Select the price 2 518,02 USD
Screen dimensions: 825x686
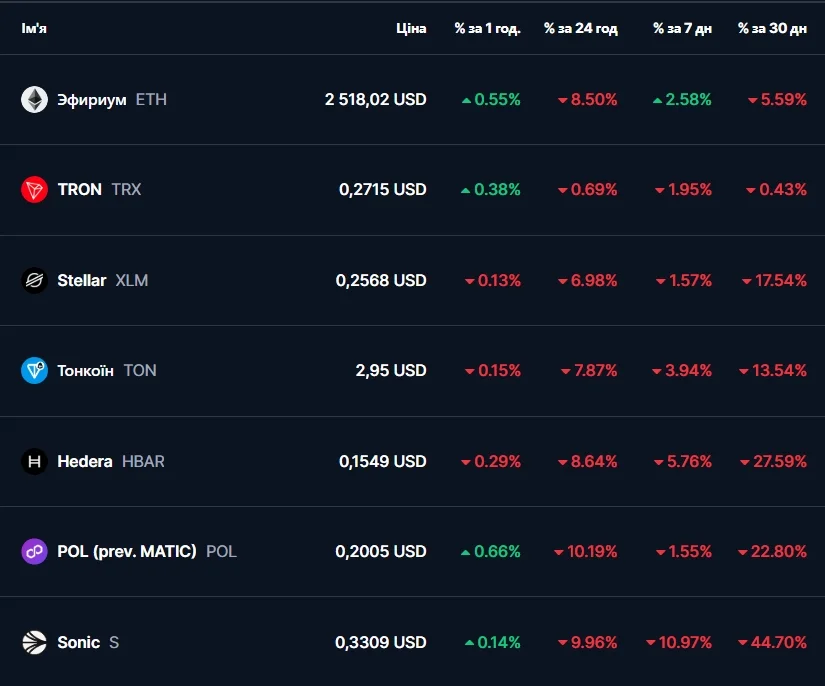coord(375,99)
